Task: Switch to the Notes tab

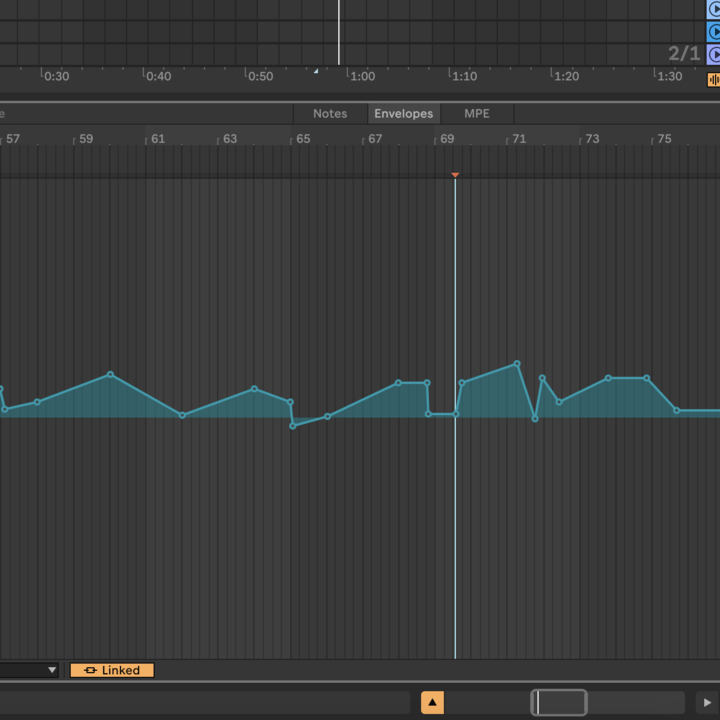Action: pyautogui.click(x=330, y=114)
